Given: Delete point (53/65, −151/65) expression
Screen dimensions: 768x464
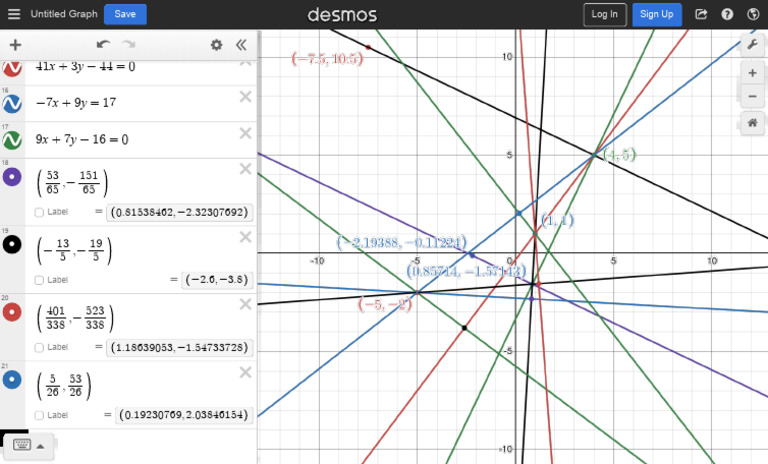Looking at the screenshot, I should tap(245, 169).
